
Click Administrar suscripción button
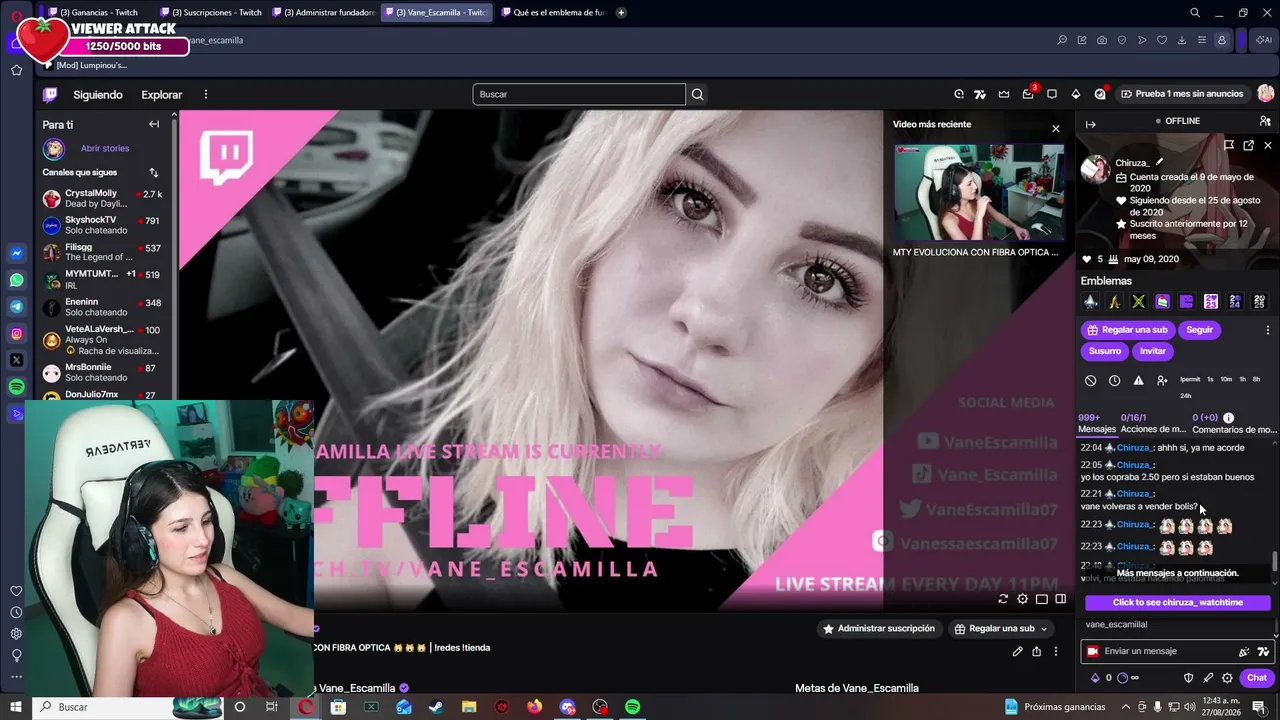pyautogui.click(x=880, y=629)
